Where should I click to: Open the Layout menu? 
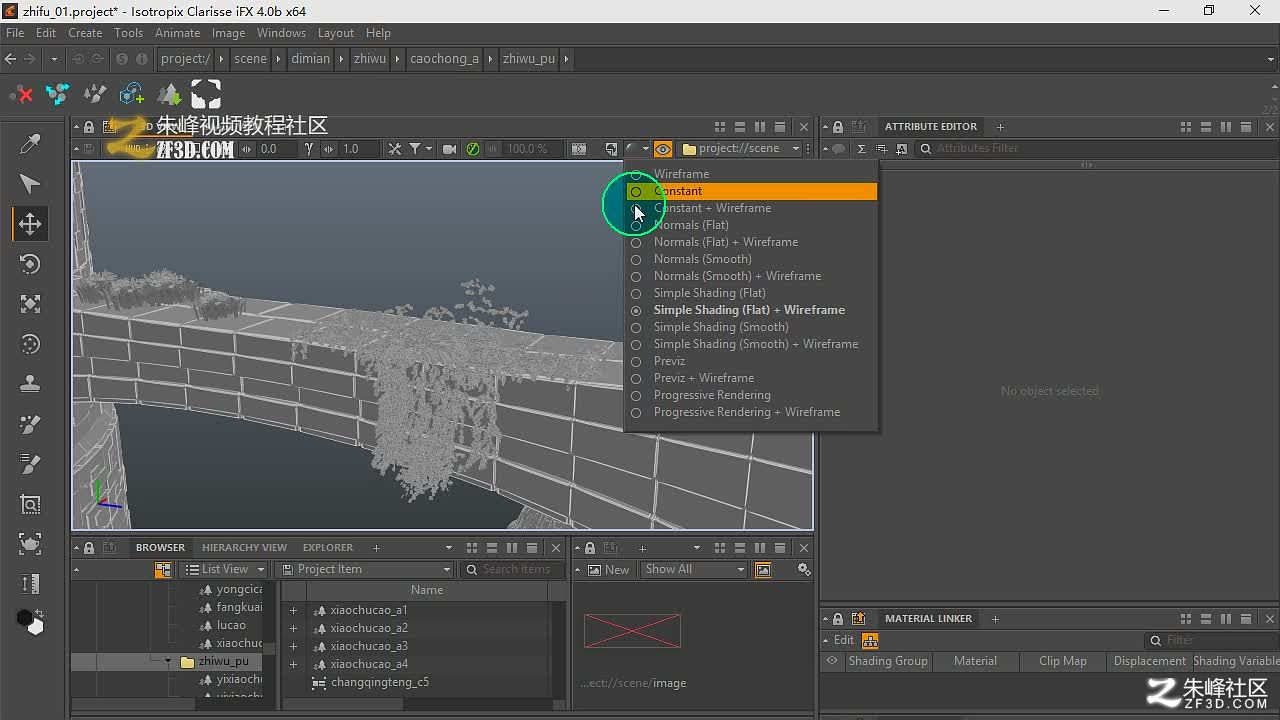(336, 33)
